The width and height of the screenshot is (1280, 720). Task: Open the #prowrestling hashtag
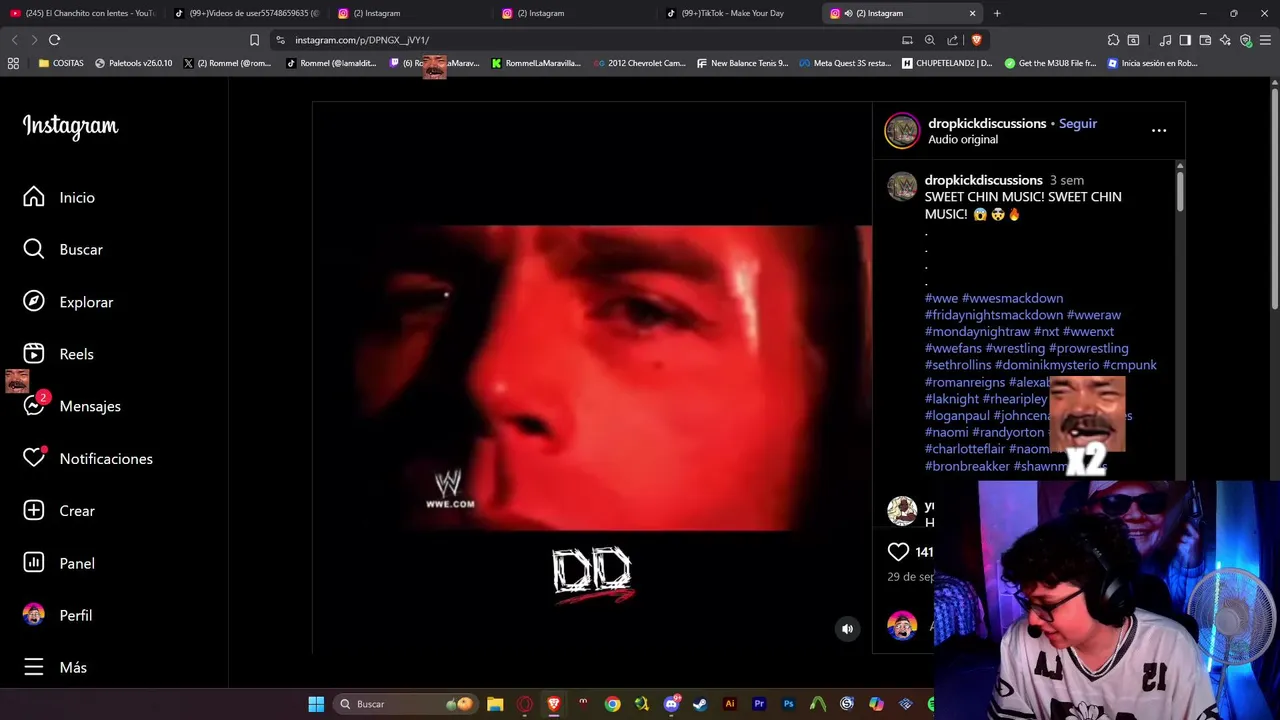(1088, 348)
